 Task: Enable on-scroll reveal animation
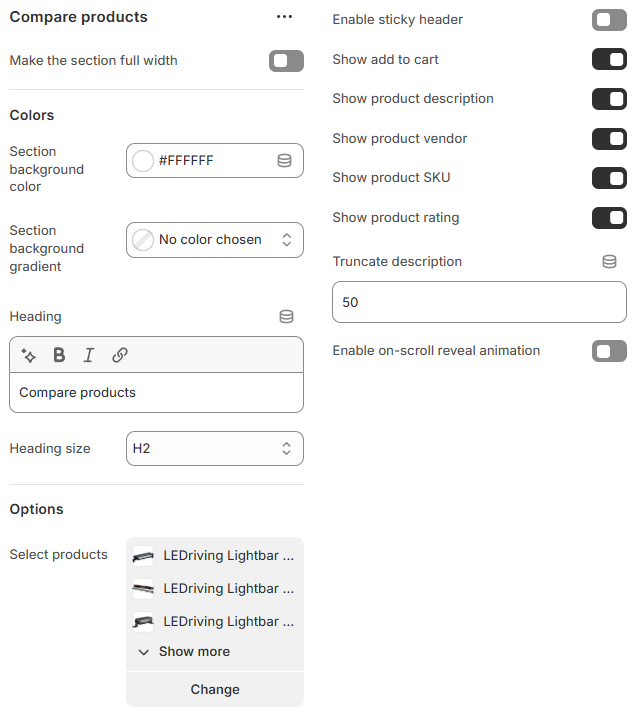[x=609, y=351]
